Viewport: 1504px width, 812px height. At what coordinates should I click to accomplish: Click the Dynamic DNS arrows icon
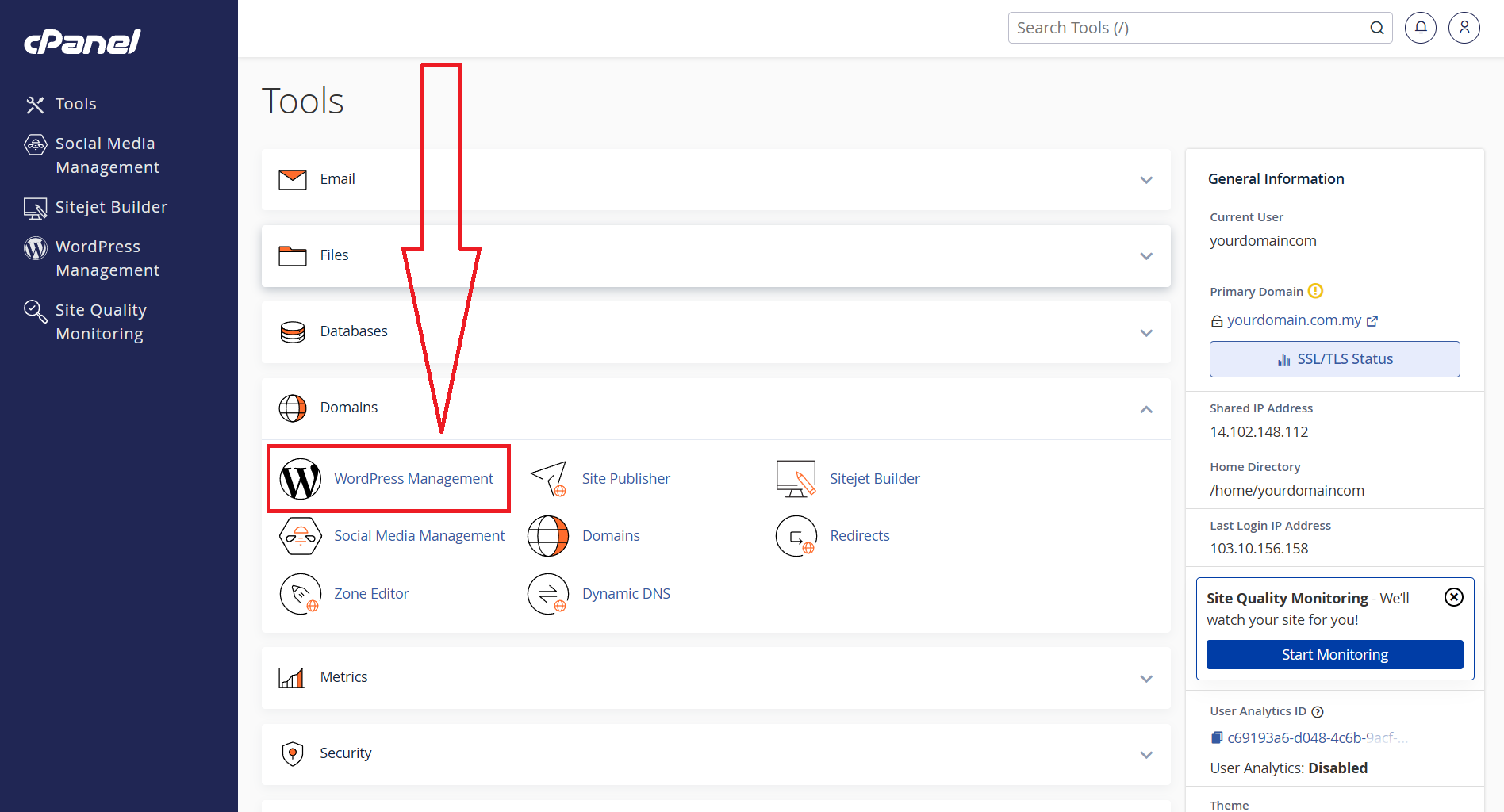tap(548, 594)
